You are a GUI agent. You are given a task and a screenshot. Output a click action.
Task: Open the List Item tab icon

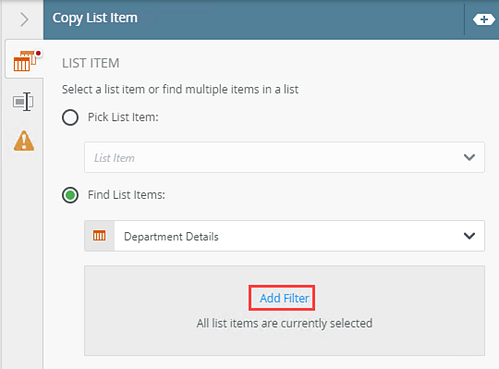coord(25,60)
